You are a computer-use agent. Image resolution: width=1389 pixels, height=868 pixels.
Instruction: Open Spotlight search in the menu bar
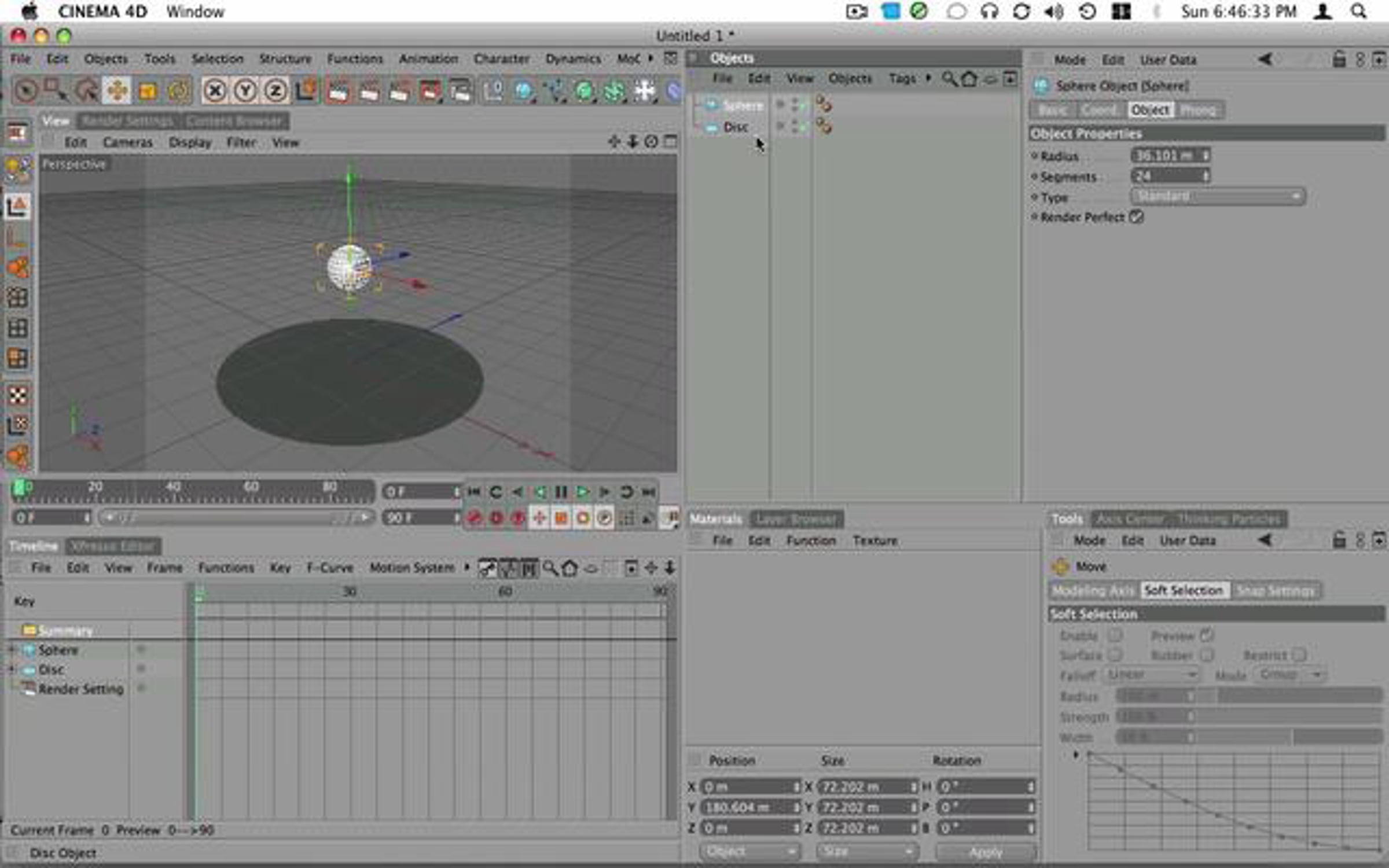tap(1359, 11)
